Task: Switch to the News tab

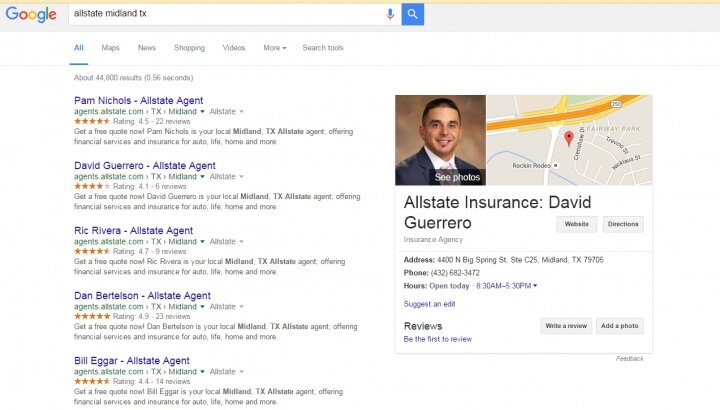Action: coord(146,48)
